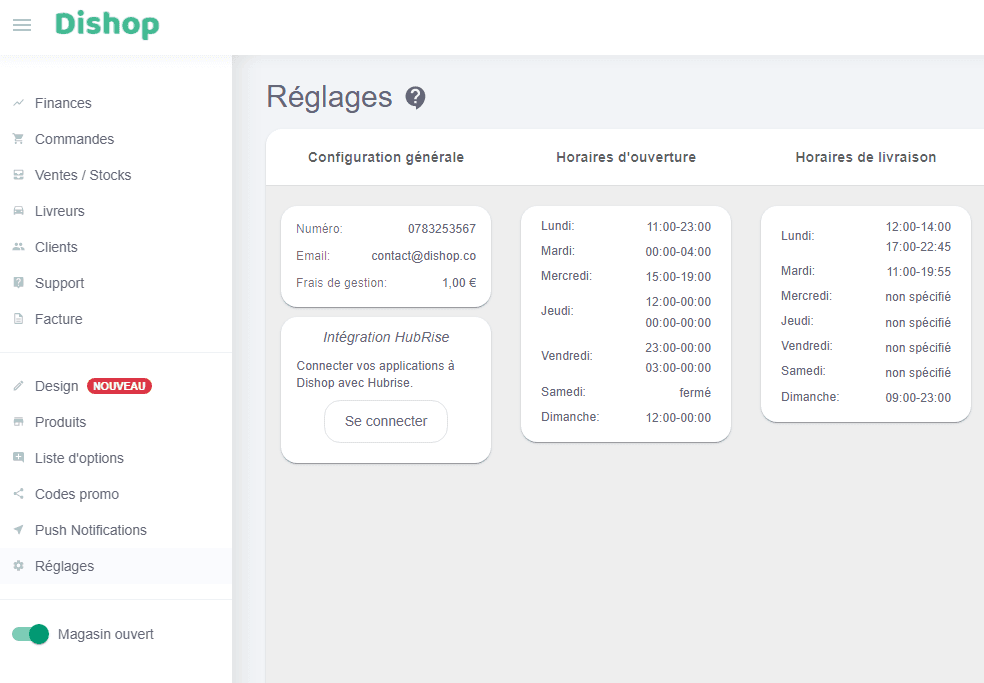Click the Push Notifications arrow icon
This screenshot has height=683, width=984.
(x=19, y=530)
